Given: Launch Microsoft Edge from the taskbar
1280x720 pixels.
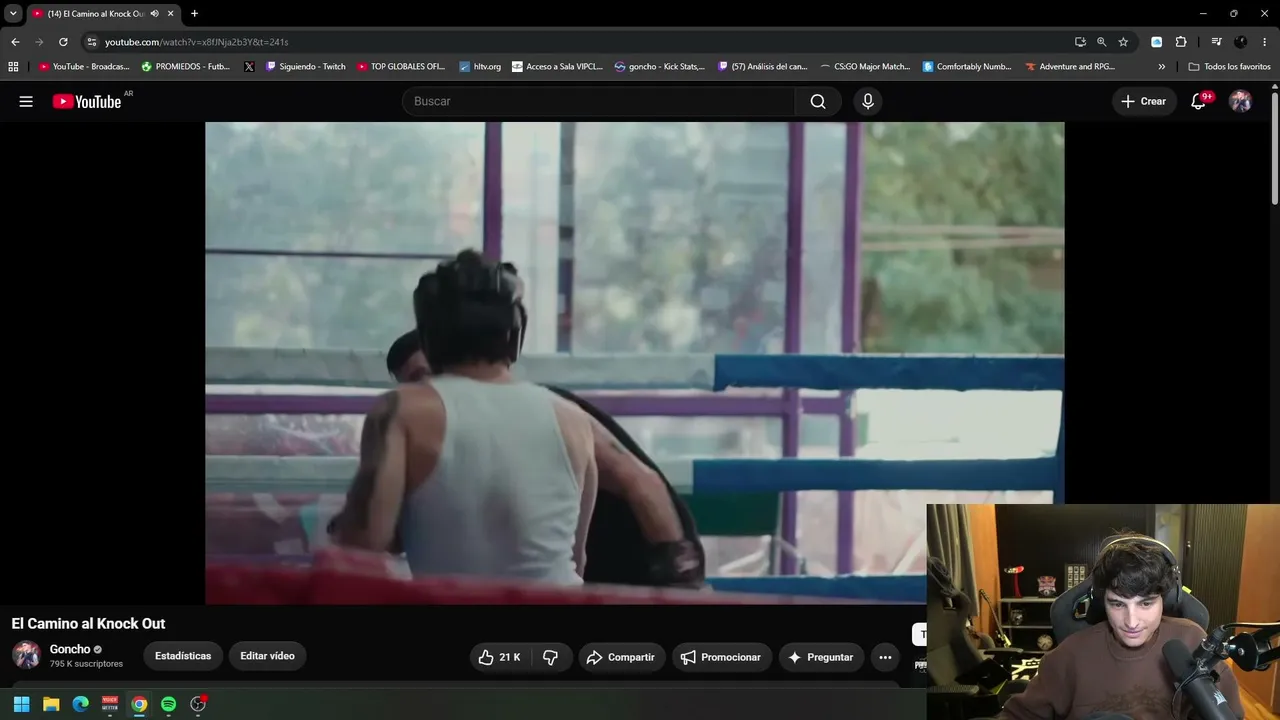Looking at the screenshot, I should pyautogui.click(x=80, y=704).
